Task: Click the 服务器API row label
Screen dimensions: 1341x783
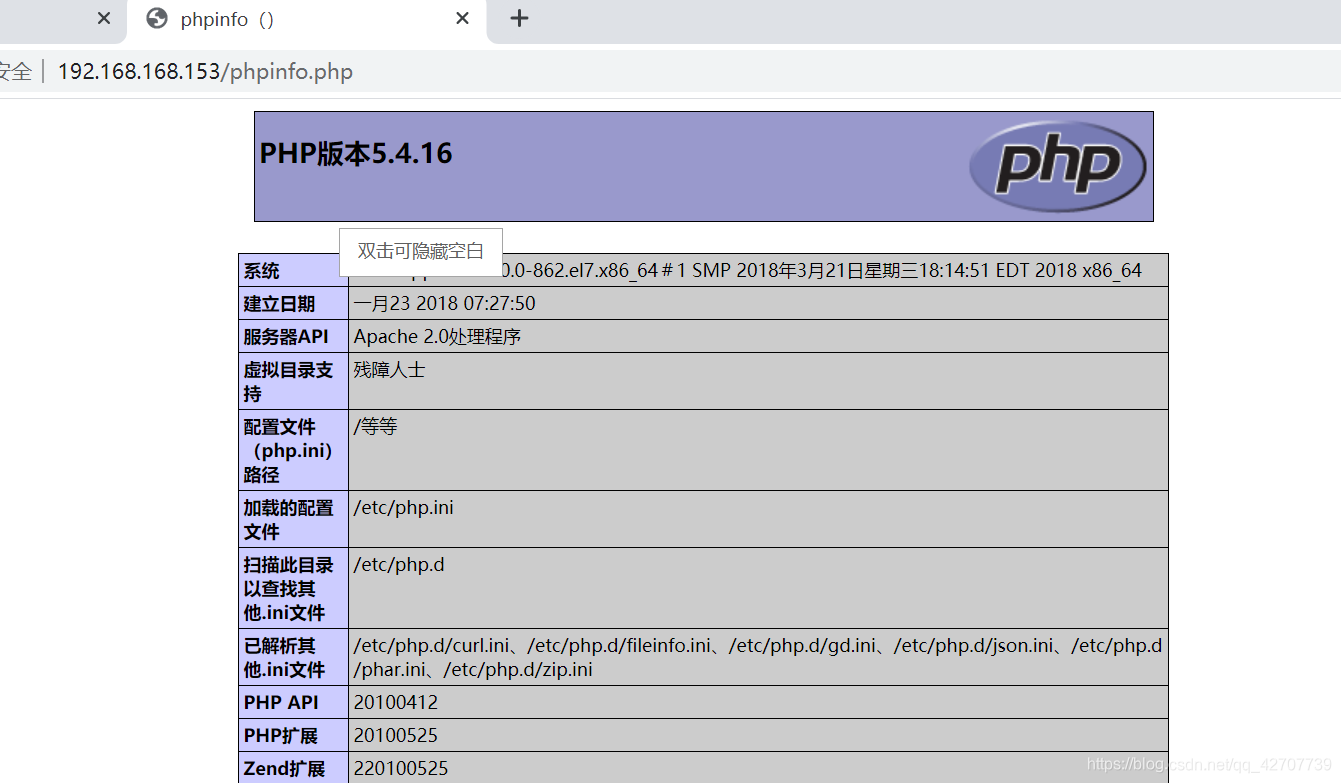Action: click(293, 336)
